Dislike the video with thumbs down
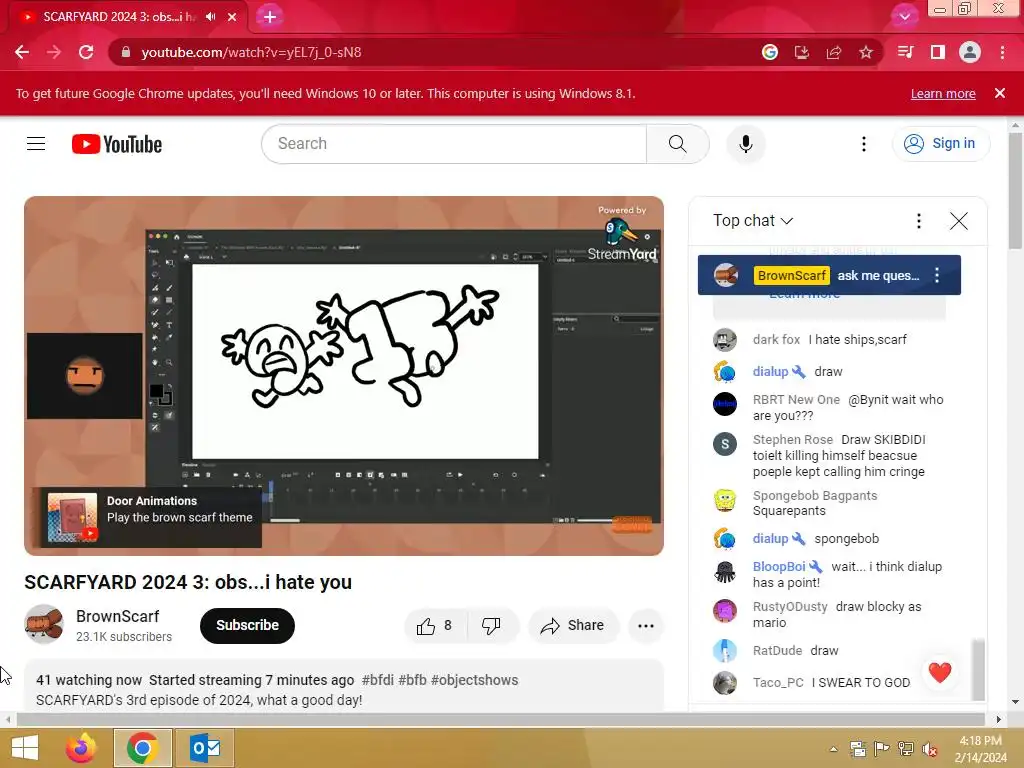 coord(492,626)
